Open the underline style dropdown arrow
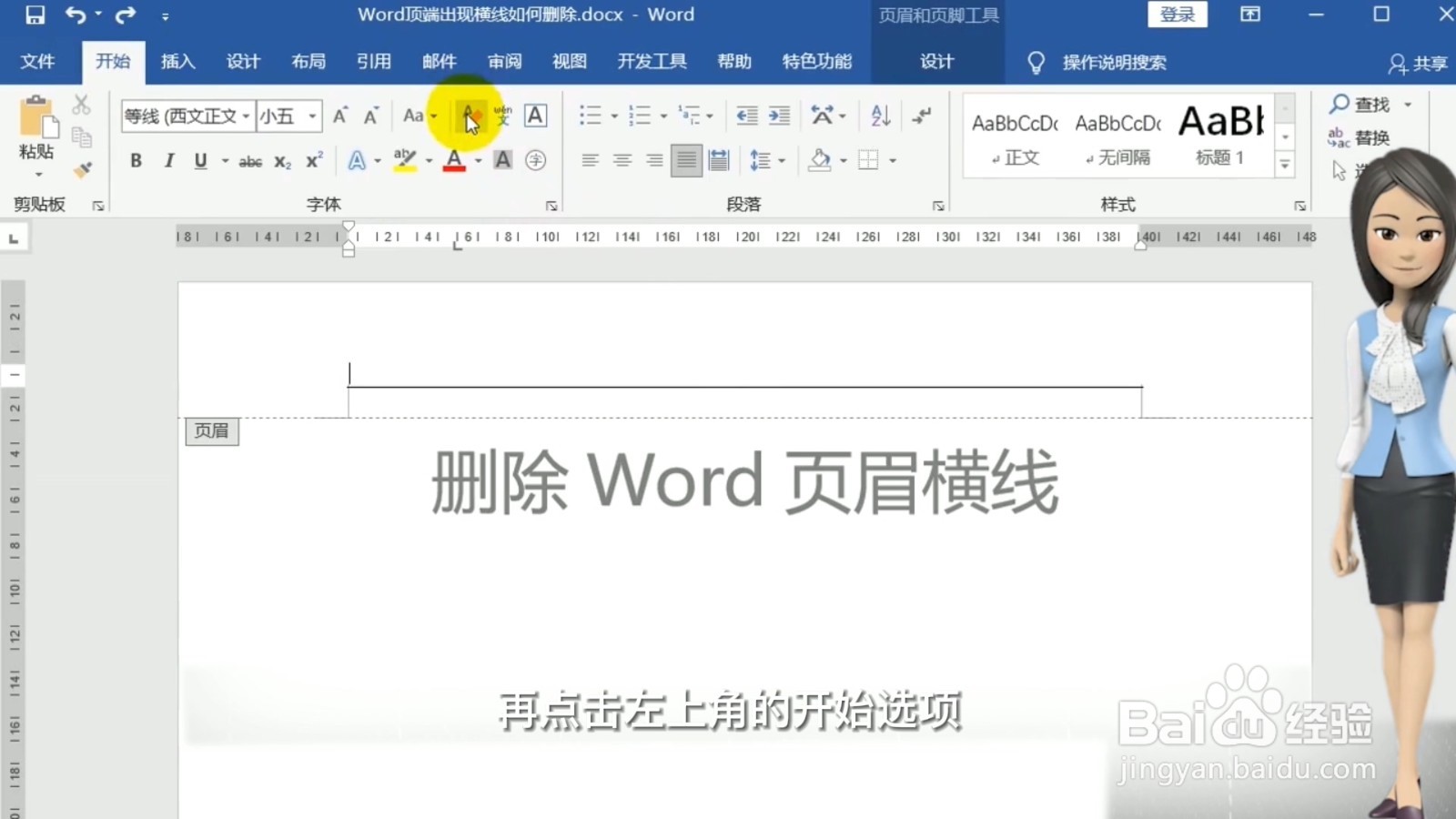1456x819 pixels. (x=225, y=161)
